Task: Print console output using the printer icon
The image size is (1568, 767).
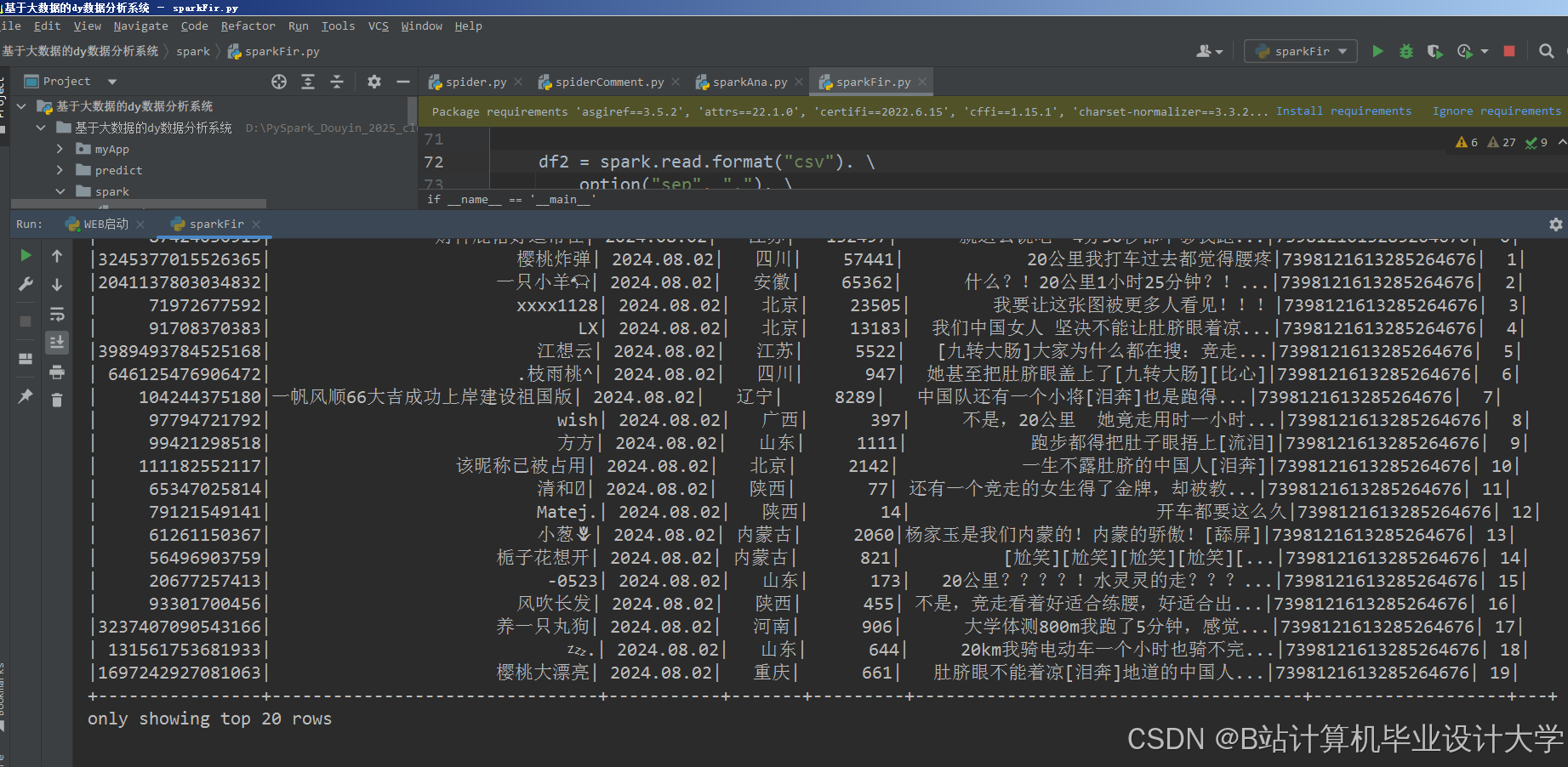Action: [57, 372]
